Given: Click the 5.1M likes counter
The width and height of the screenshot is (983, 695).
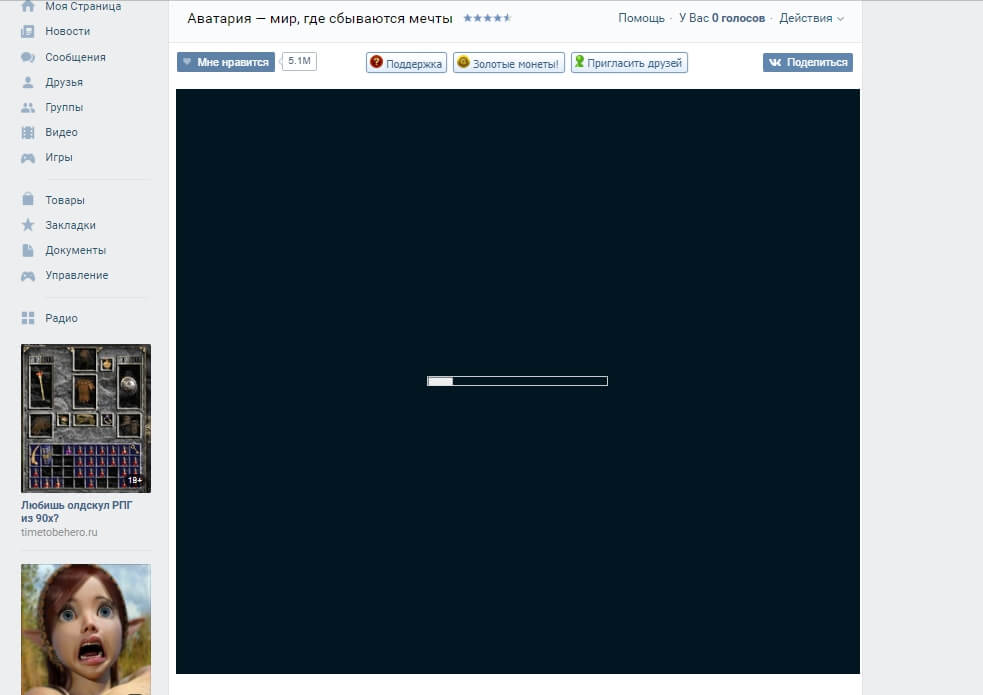Looking at the screenshot, I should coord(299,61).
